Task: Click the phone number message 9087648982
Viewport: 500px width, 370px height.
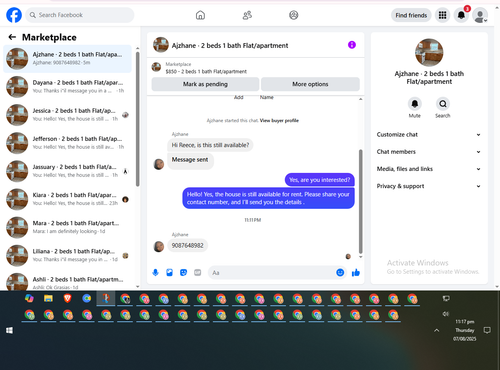Action: tap(187, 245)
